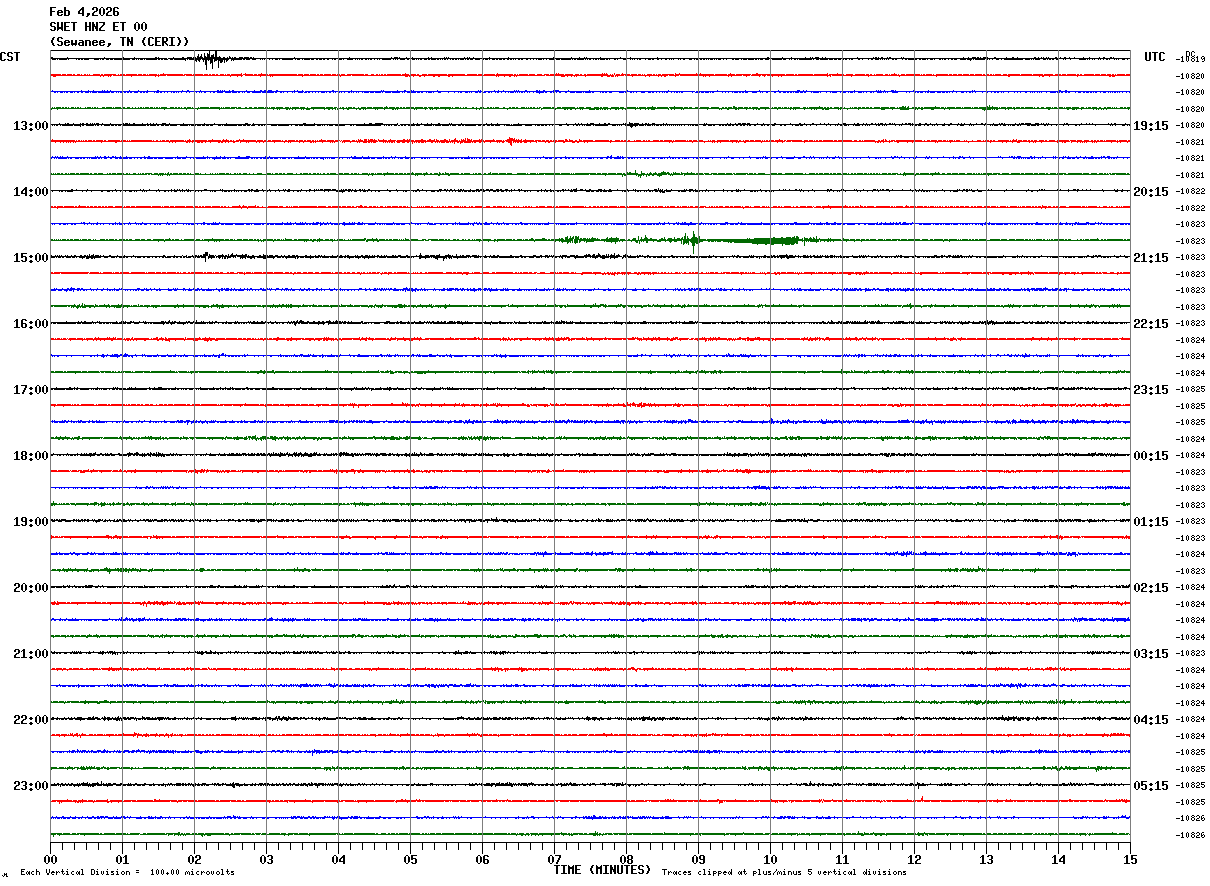
Task: Click minute 12 on the time axis
Action: click(914, 859)
